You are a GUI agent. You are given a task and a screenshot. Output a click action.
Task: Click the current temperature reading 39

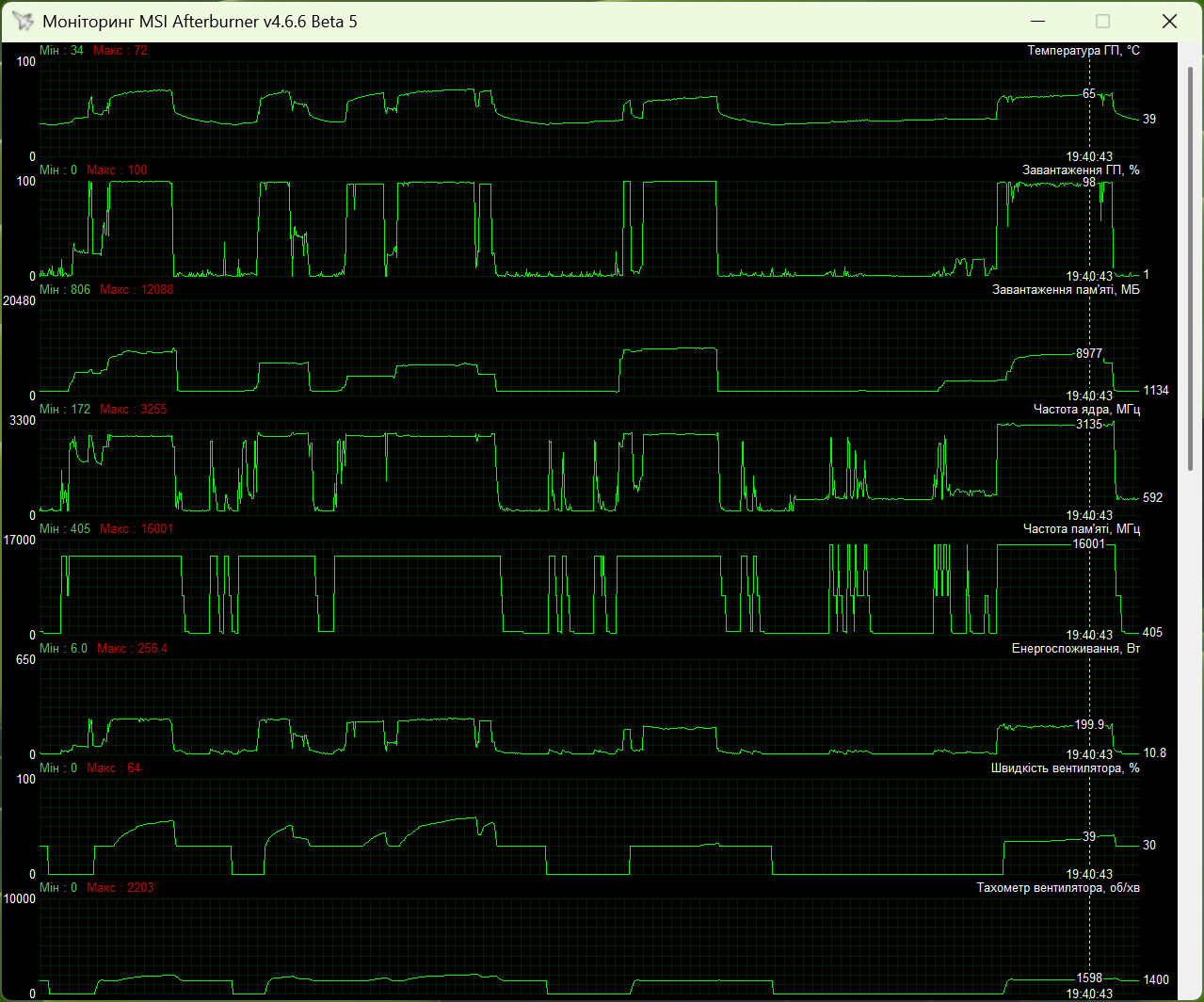pyautogui.click(x=1149, y=119)
